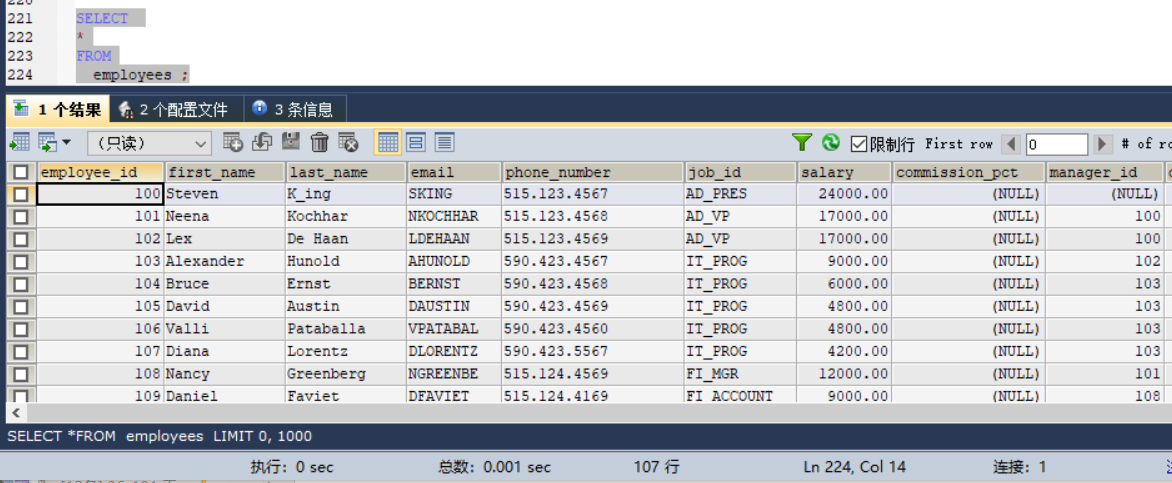1172x483 pixels.
Task: Open the (只读) read-only mode dropdown
Action: (x=149, y=143)
